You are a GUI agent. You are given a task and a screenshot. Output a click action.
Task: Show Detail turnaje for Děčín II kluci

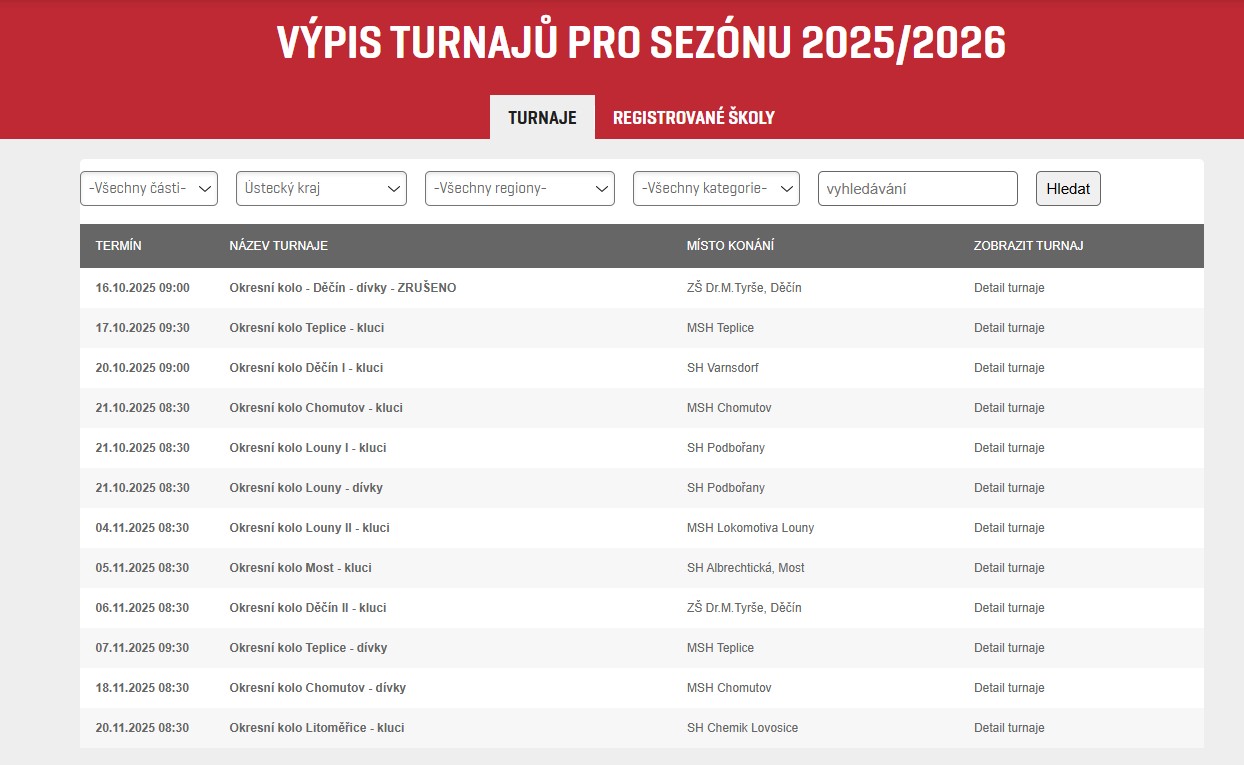coord(1009,608)
